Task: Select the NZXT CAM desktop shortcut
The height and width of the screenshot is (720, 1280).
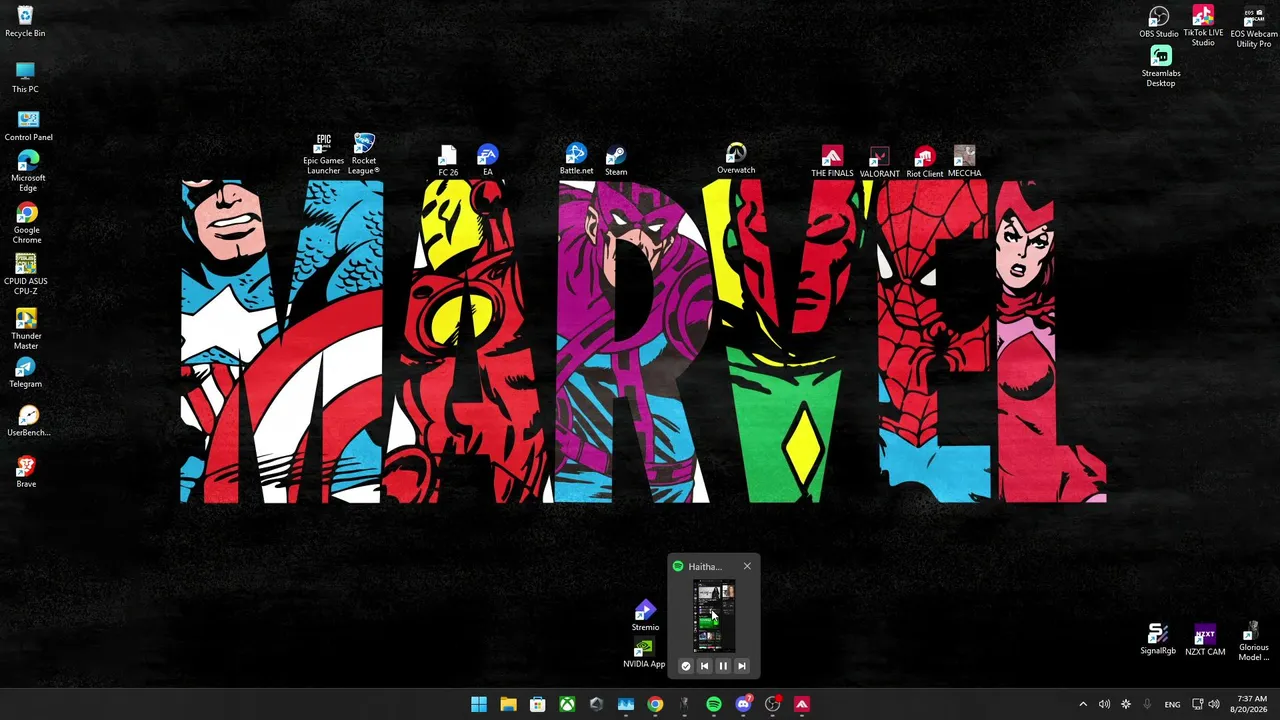Action: 1205,641
